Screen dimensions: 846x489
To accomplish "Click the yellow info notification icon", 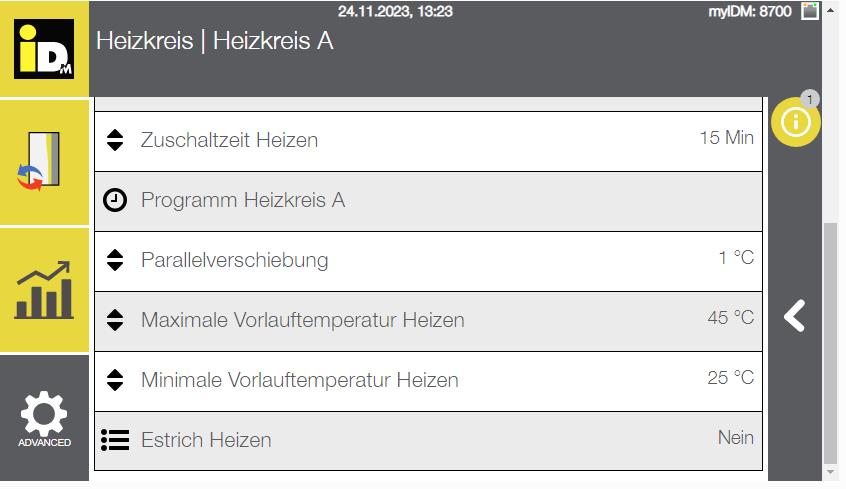I will click(x=796, y=121).
